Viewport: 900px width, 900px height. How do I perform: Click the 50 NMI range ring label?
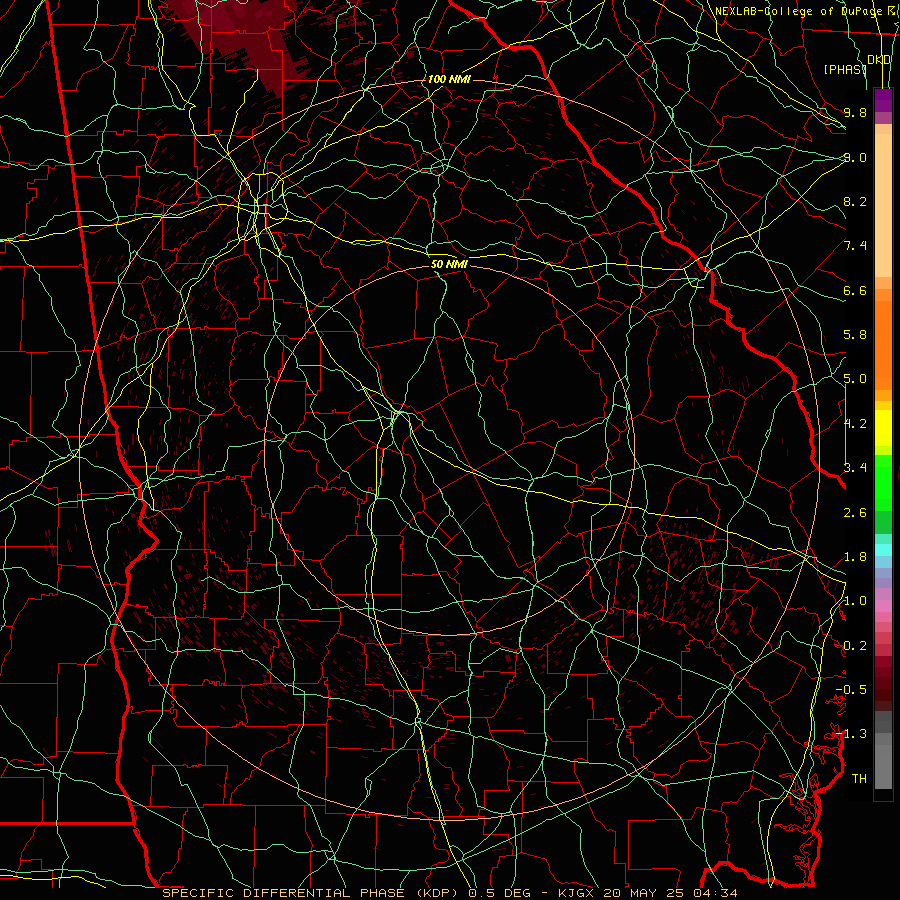(449, 264)
